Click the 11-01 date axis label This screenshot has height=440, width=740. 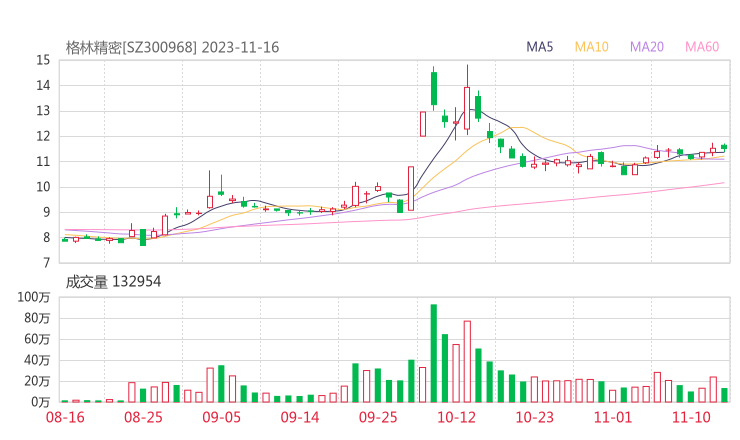click(613, 417)
